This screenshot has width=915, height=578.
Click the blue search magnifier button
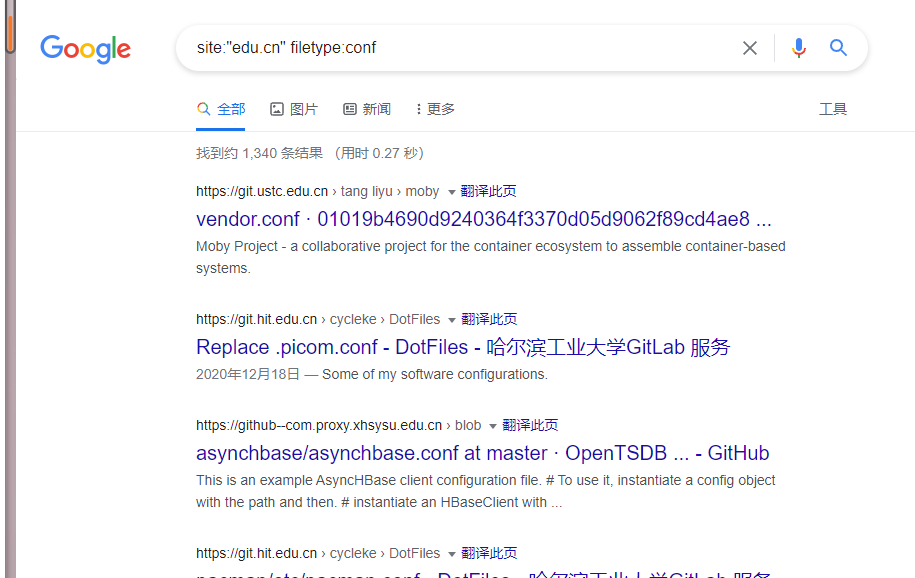pyautogui.click(x=839, y=48)
